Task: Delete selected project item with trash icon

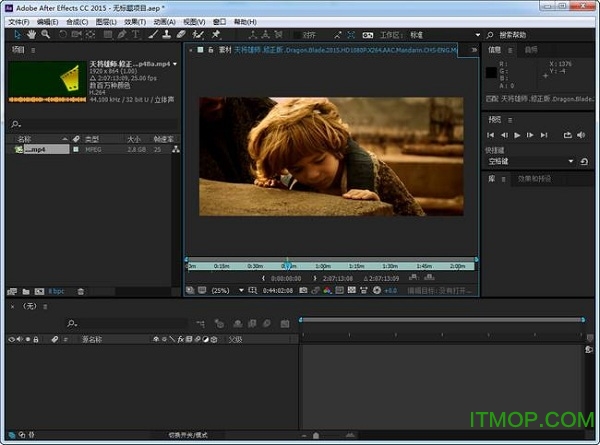Action: (81, 292)
